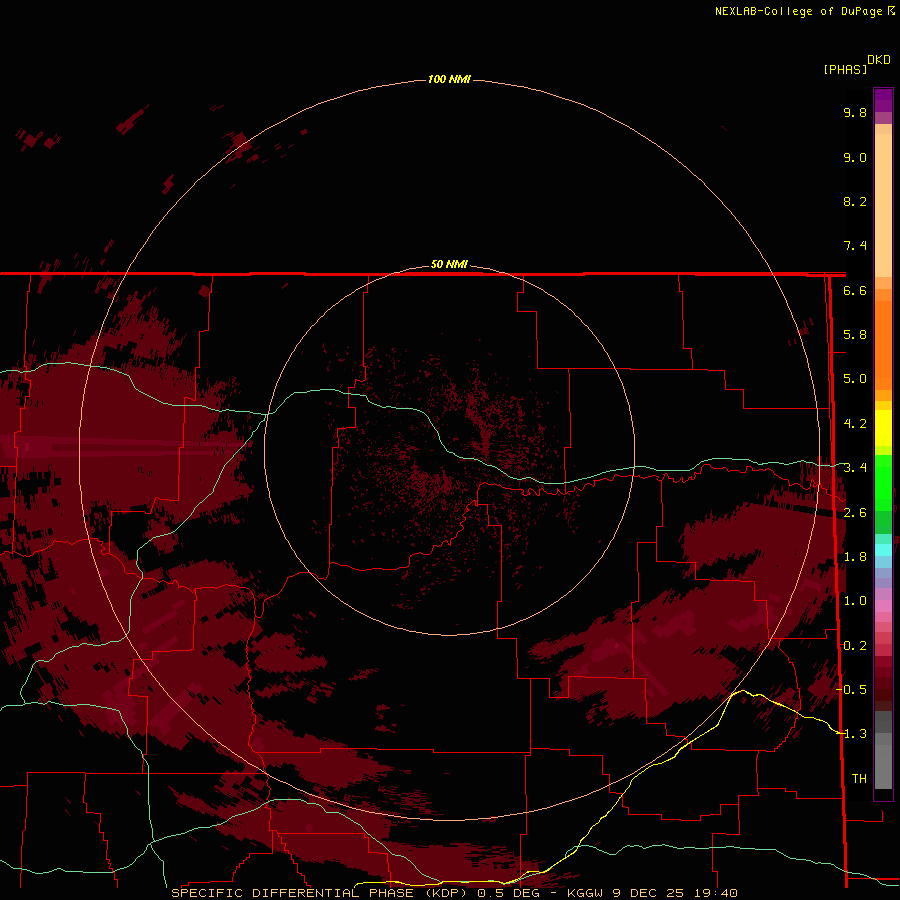Viewport: 900px width, 900px height.
Task: Click the 7.4 legend value
Action: [x=855, y=246]
